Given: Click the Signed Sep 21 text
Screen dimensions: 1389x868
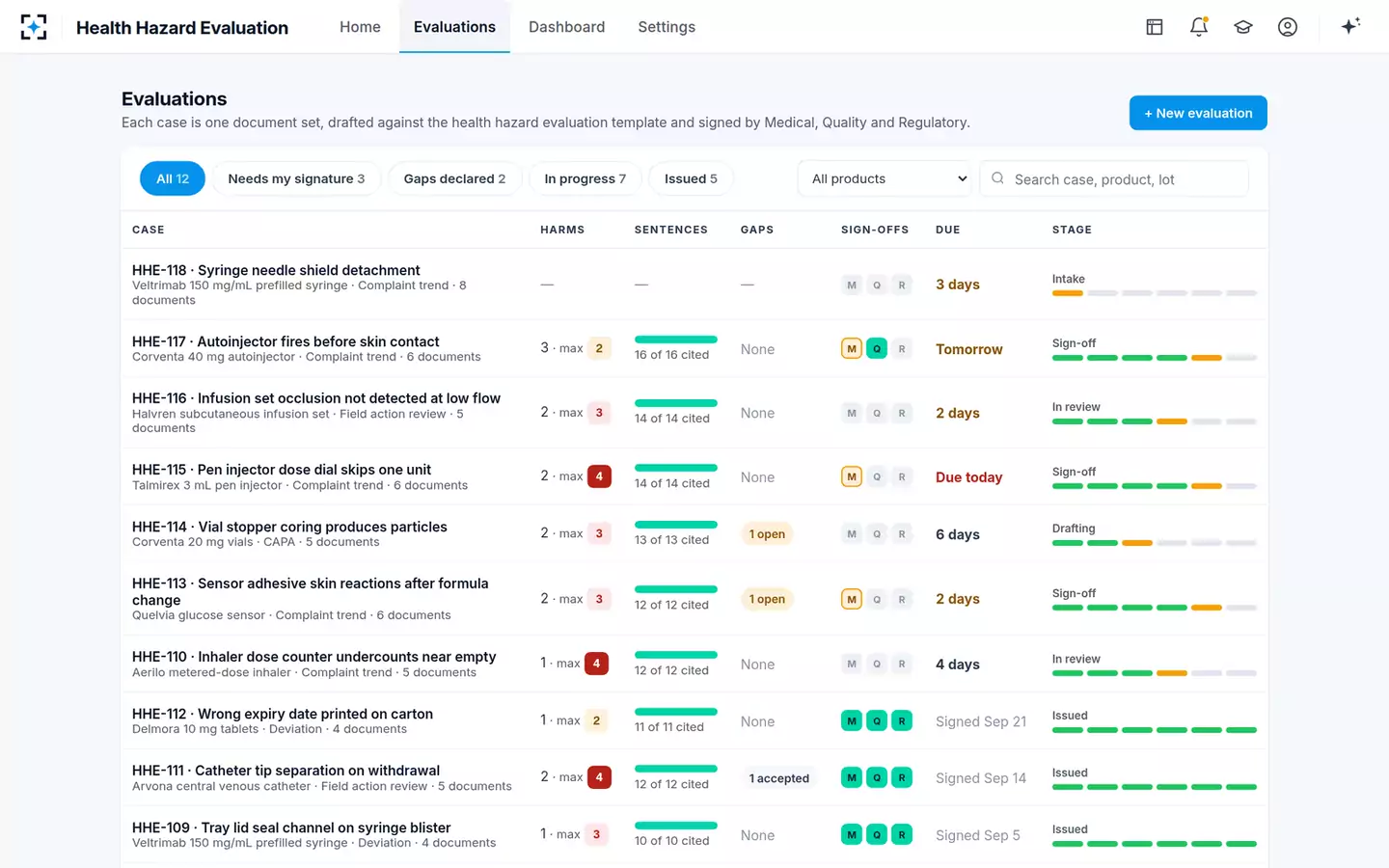Looking at the screenshot, I should point(981,721).
